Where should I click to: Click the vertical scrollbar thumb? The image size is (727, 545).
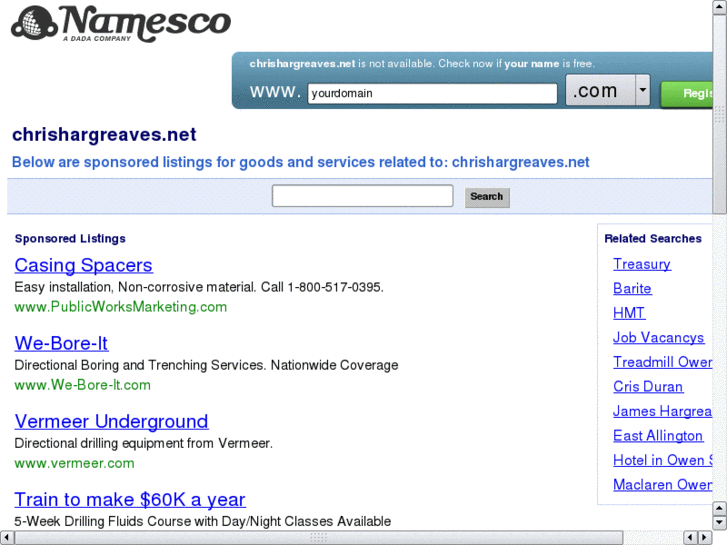pyautogui.click(x=720, y=114)
